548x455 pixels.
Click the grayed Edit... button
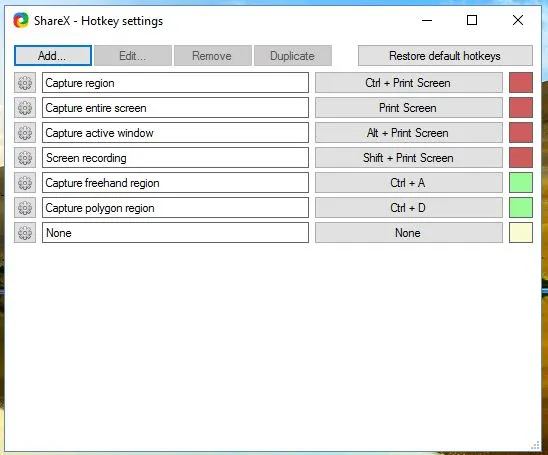[x=133, y=56]
